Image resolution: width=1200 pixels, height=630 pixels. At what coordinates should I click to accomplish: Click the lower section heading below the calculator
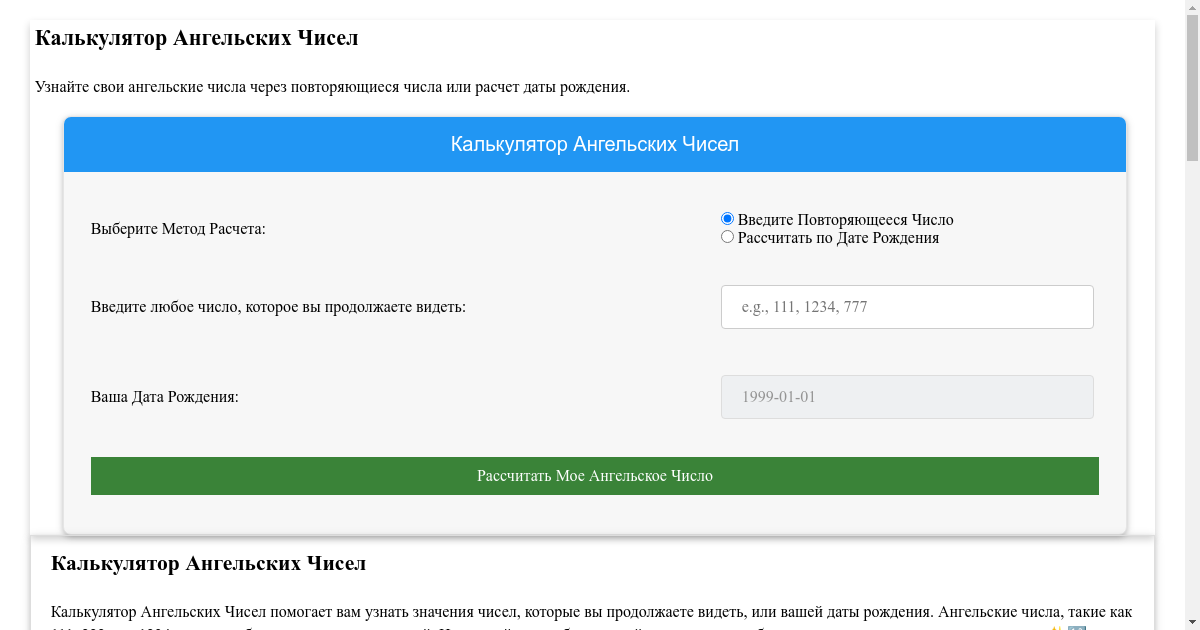tap(208, 564)
